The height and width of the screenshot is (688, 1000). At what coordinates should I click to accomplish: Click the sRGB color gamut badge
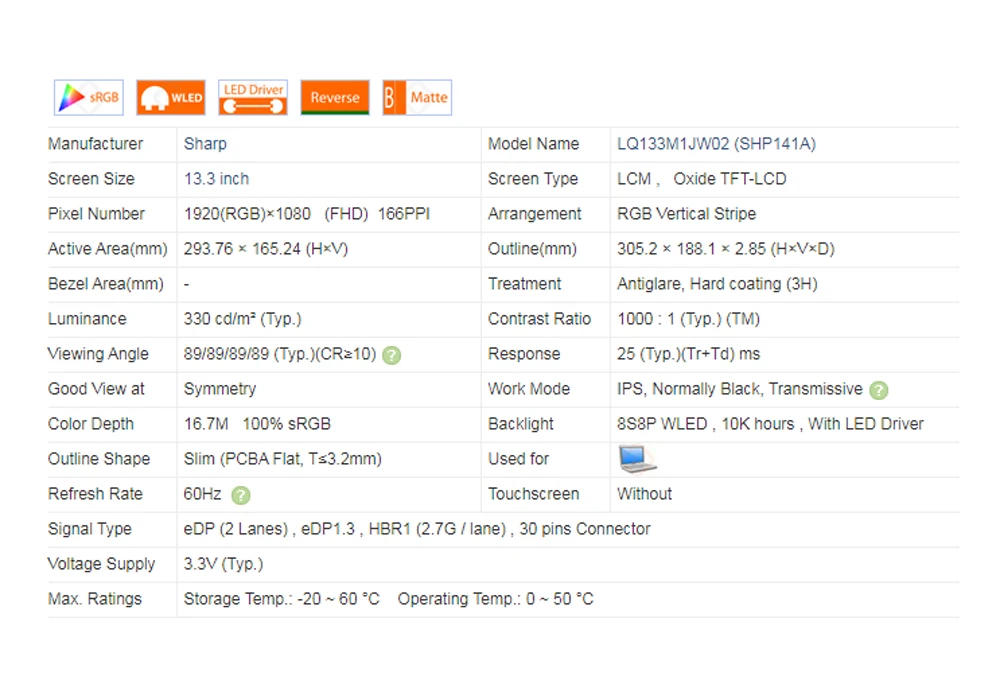(89, 98)
